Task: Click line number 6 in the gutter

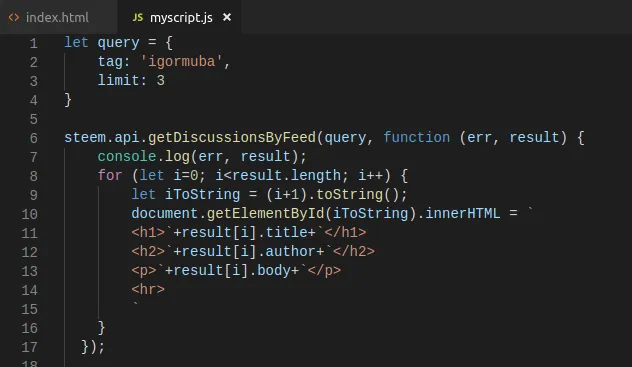Action: pyautogui.click(x=33, y=139)
